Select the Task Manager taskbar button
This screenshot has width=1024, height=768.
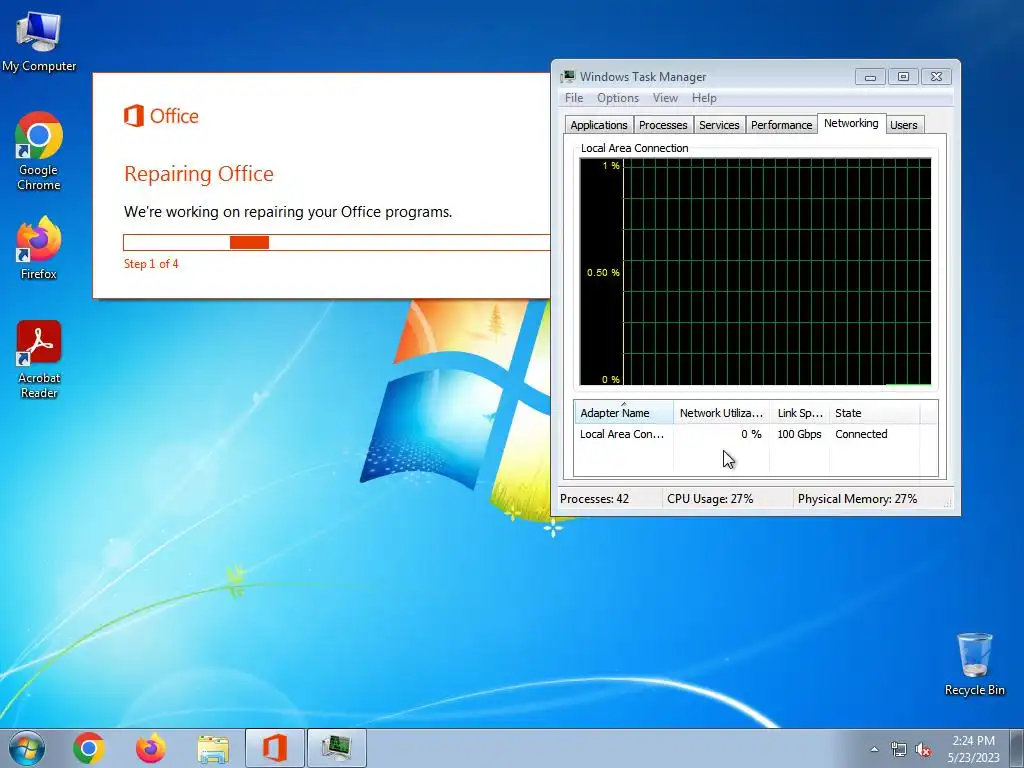click(337, 748)
